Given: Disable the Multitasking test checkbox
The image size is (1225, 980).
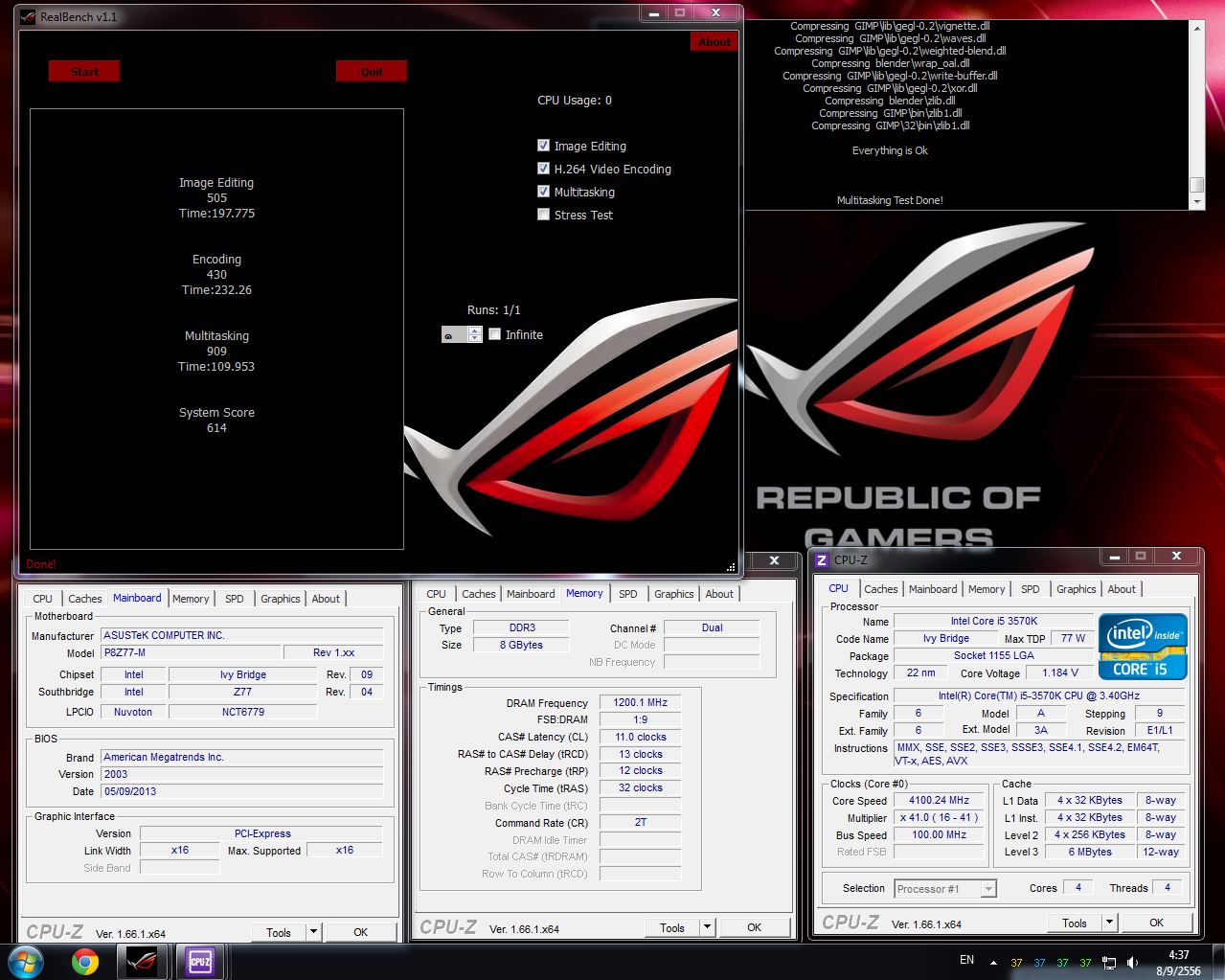Looking at the screenshot, I should (543, 192).
